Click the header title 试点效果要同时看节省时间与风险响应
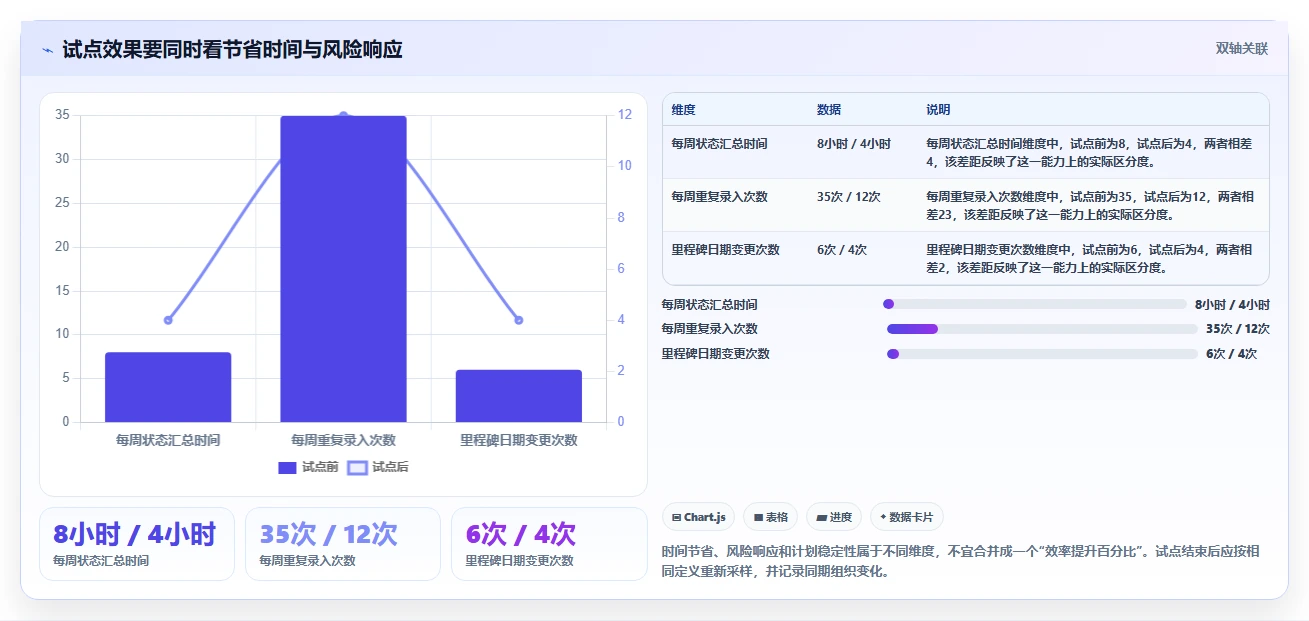This screenshot has height=621, width=1309. coord(232,50)
